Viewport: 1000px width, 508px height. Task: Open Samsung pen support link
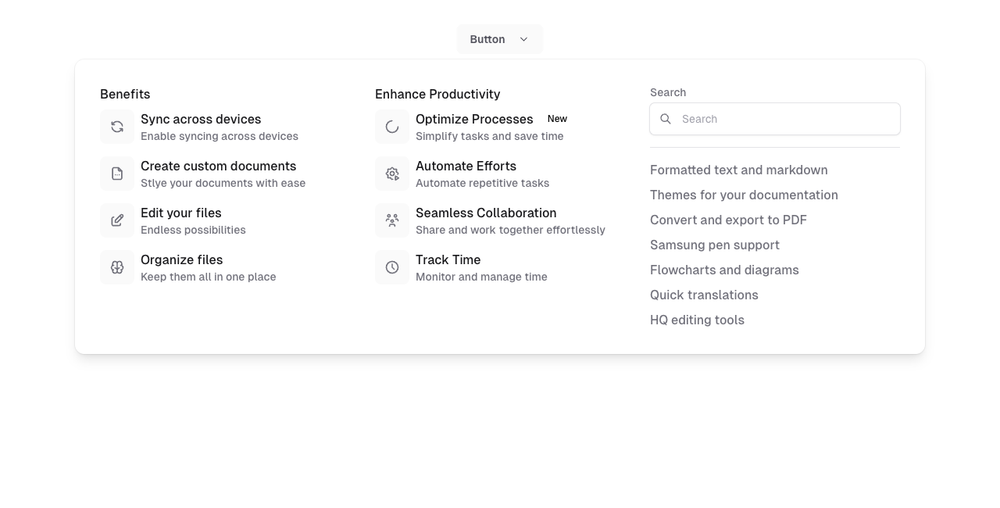pos(714,245)
